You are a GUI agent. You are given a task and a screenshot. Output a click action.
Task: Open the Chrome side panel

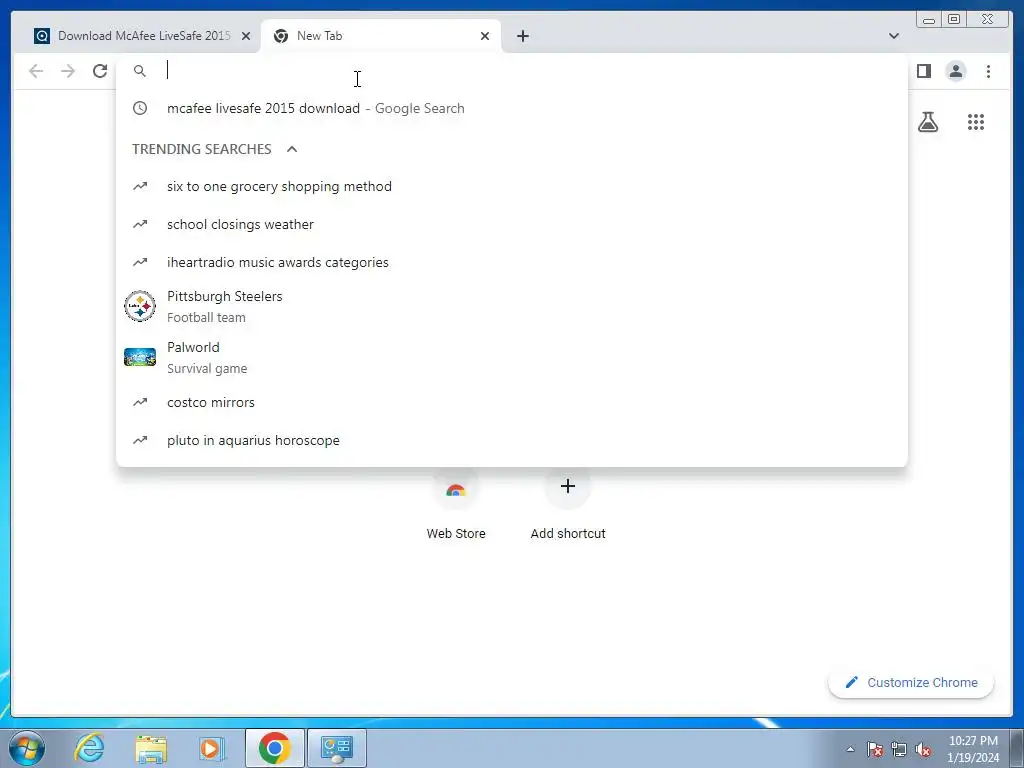pos(923,71)
